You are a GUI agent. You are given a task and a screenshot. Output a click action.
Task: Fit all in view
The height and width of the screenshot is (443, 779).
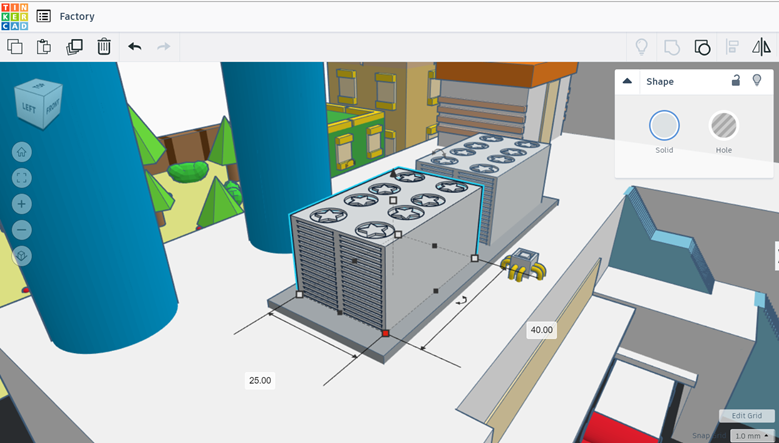[x=21, y=178]
